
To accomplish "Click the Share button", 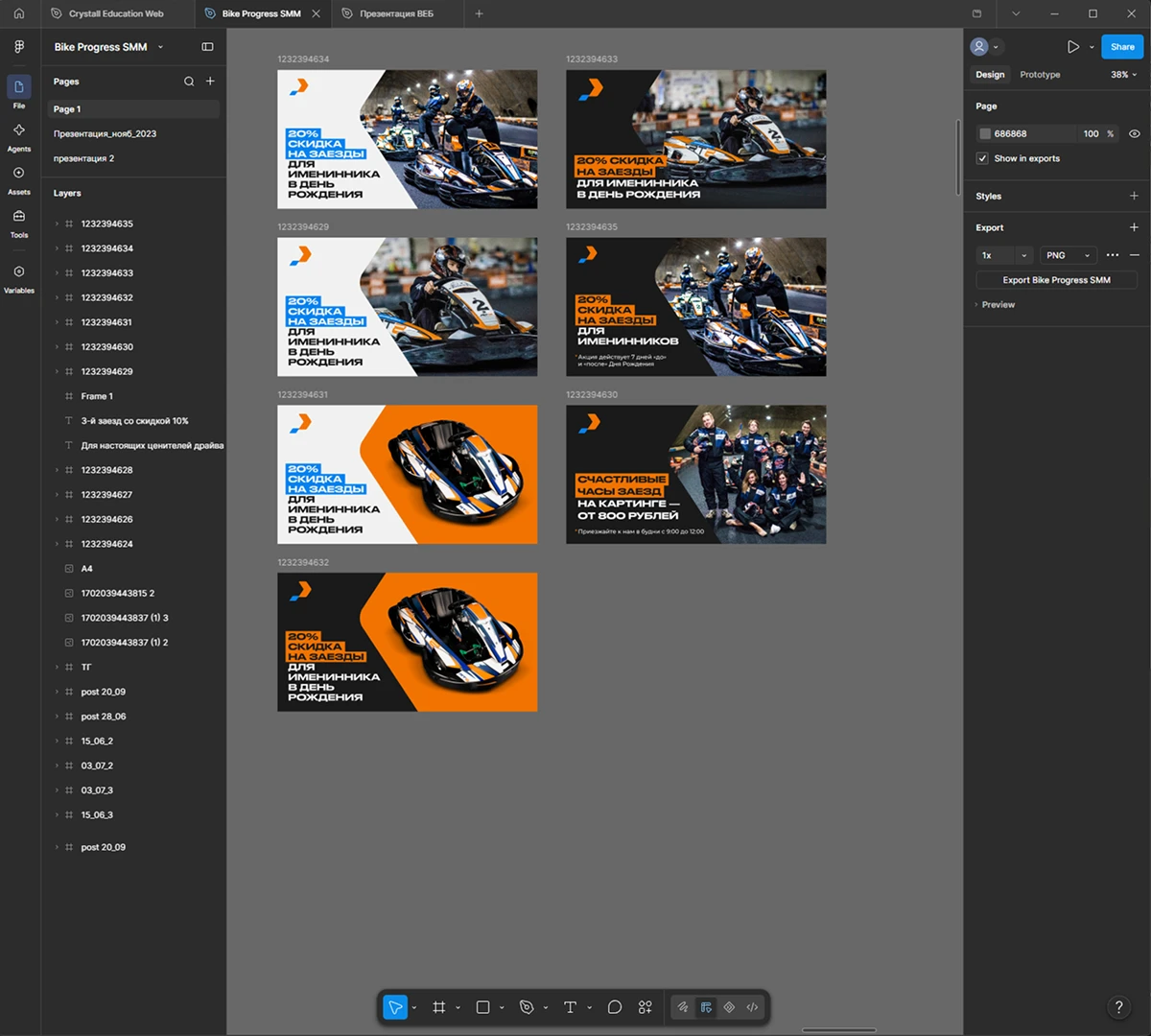I will click(1122, 46).
